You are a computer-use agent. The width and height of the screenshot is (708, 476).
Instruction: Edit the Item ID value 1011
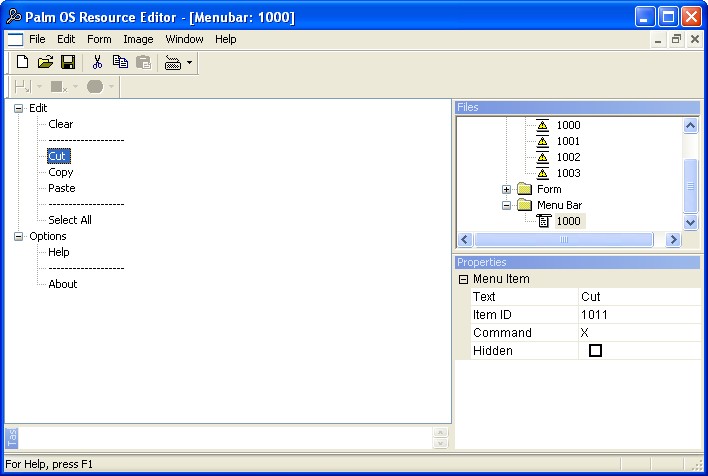(639, 315)
